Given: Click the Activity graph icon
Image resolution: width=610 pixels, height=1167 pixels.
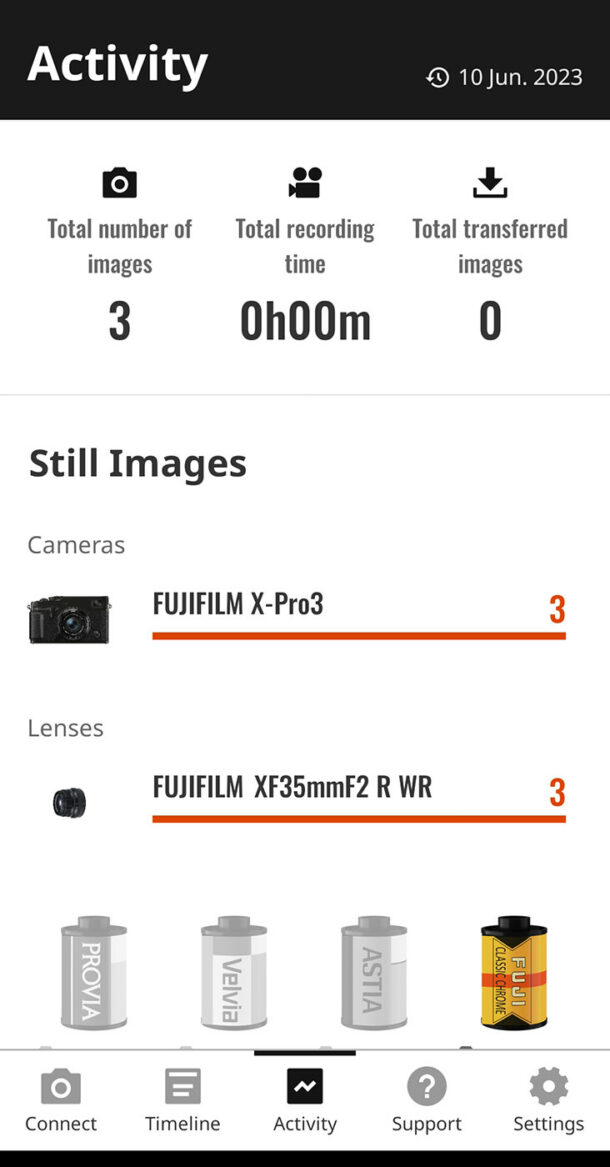Looking at the screenshot, I should coord(305,1087).
